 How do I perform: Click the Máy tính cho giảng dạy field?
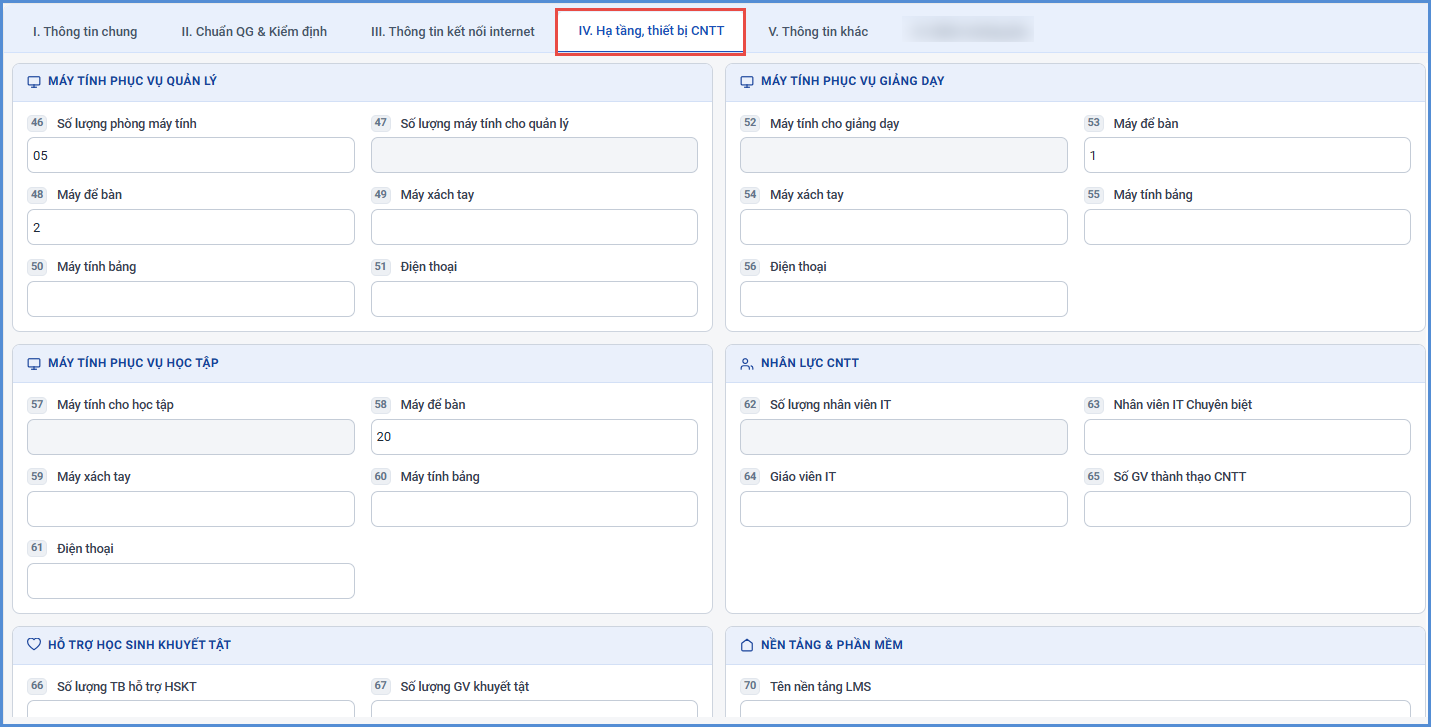tap(904, 155)
